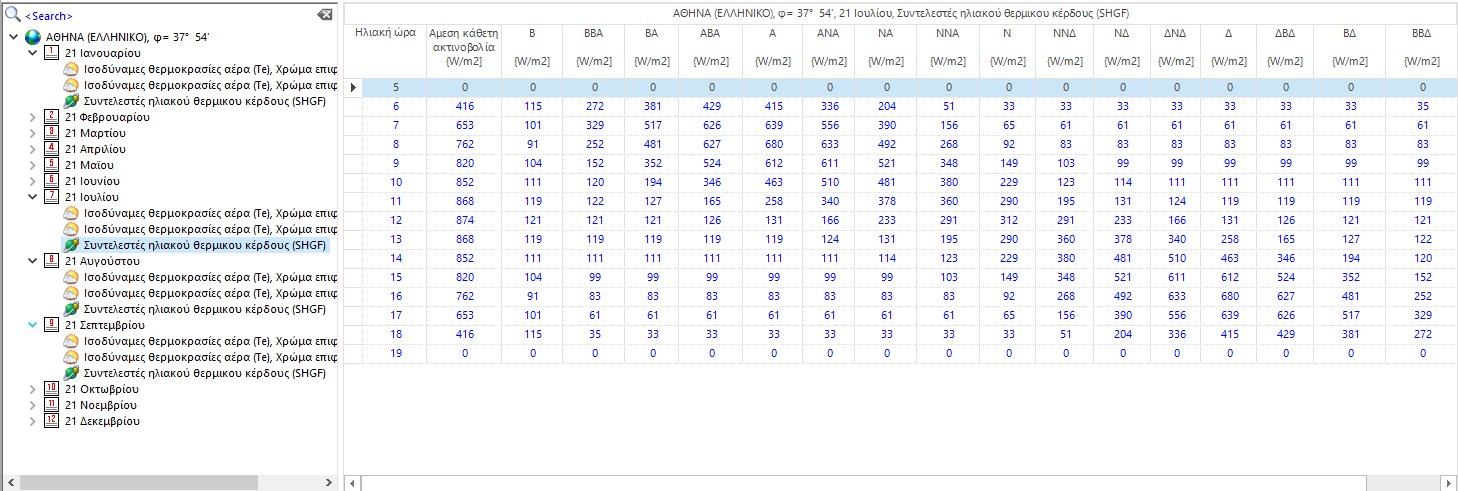Viewport: 1458px width, 491px height.
Task: Click the sun-cloud icon of first item under 21 Αυγούστου
Action: [72, 277]
